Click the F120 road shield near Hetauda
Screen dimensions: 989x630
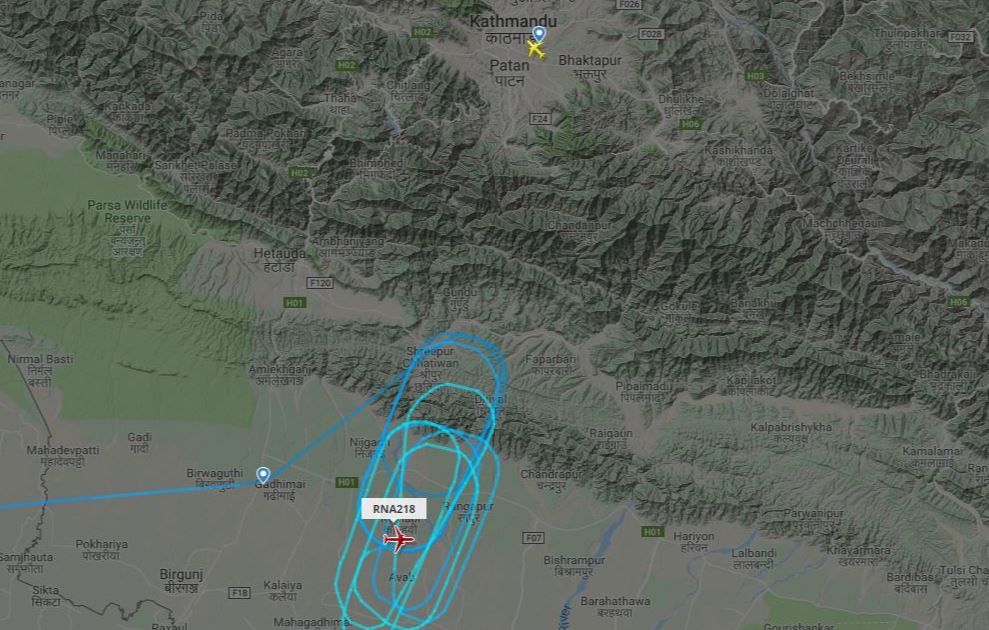[x=320, y=283]
